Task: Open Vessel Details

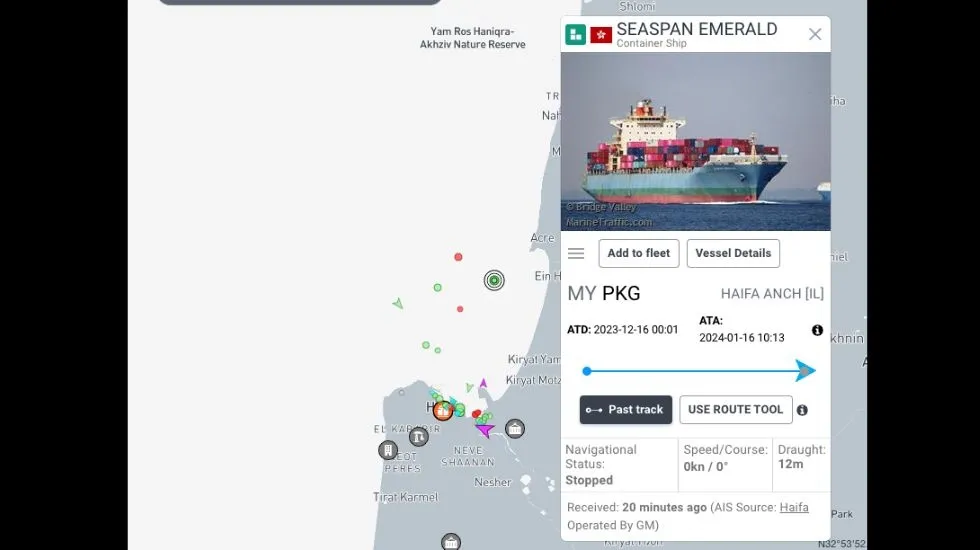Action: (x=733, y=253)
